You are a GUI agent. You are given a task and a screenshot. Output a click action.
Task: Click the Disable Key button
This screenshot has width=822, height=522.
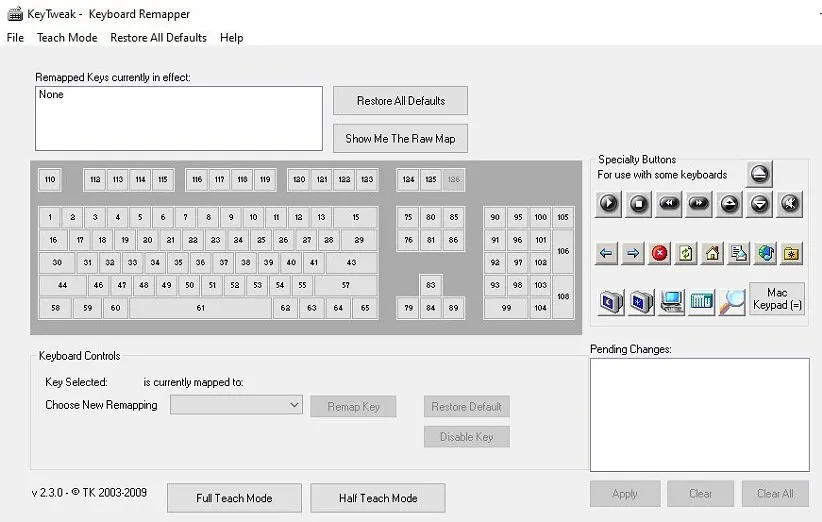(x=467, y=437)
